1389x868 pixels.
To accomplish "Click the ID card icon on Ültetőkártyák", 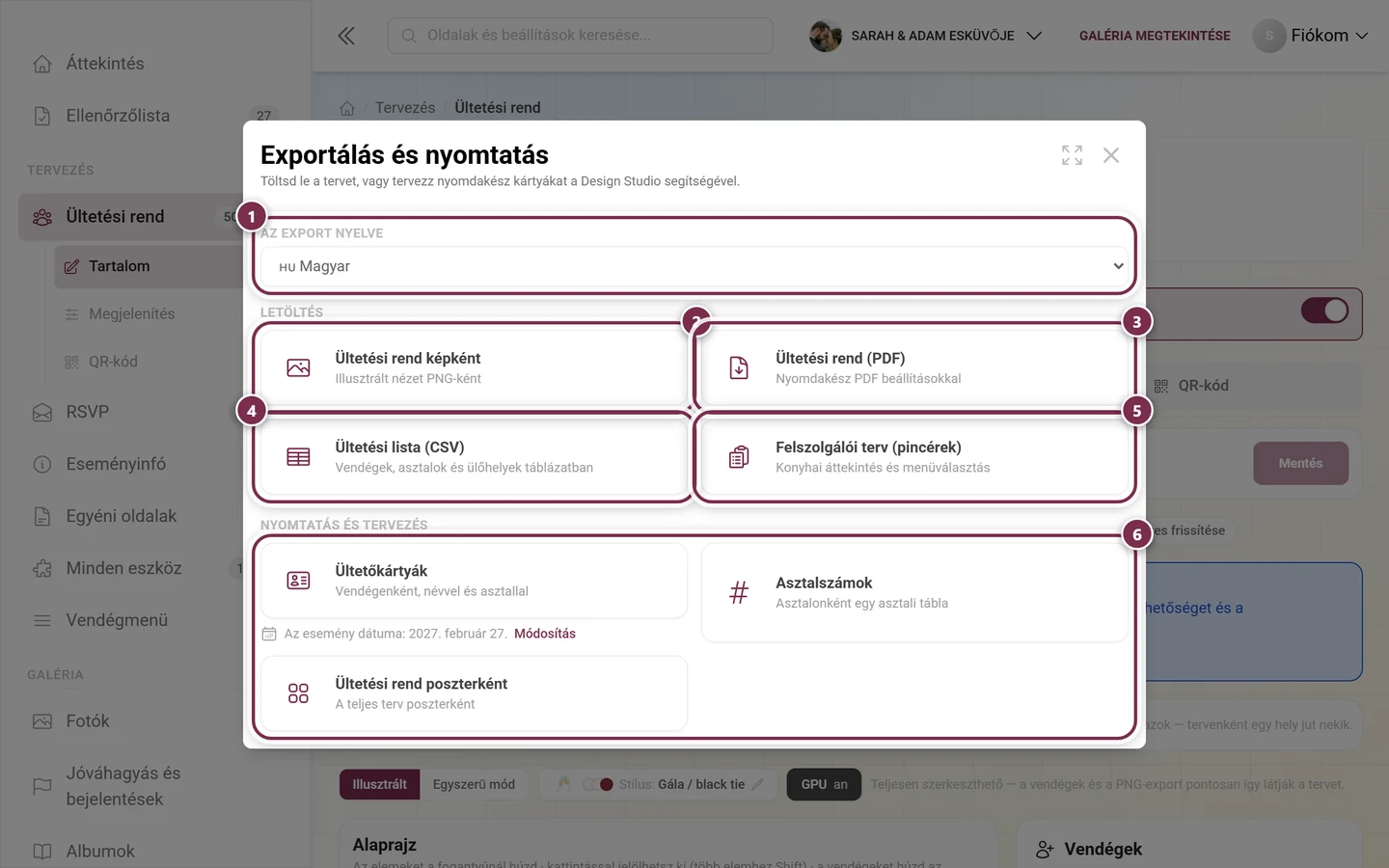I will (x=298, y=581).
